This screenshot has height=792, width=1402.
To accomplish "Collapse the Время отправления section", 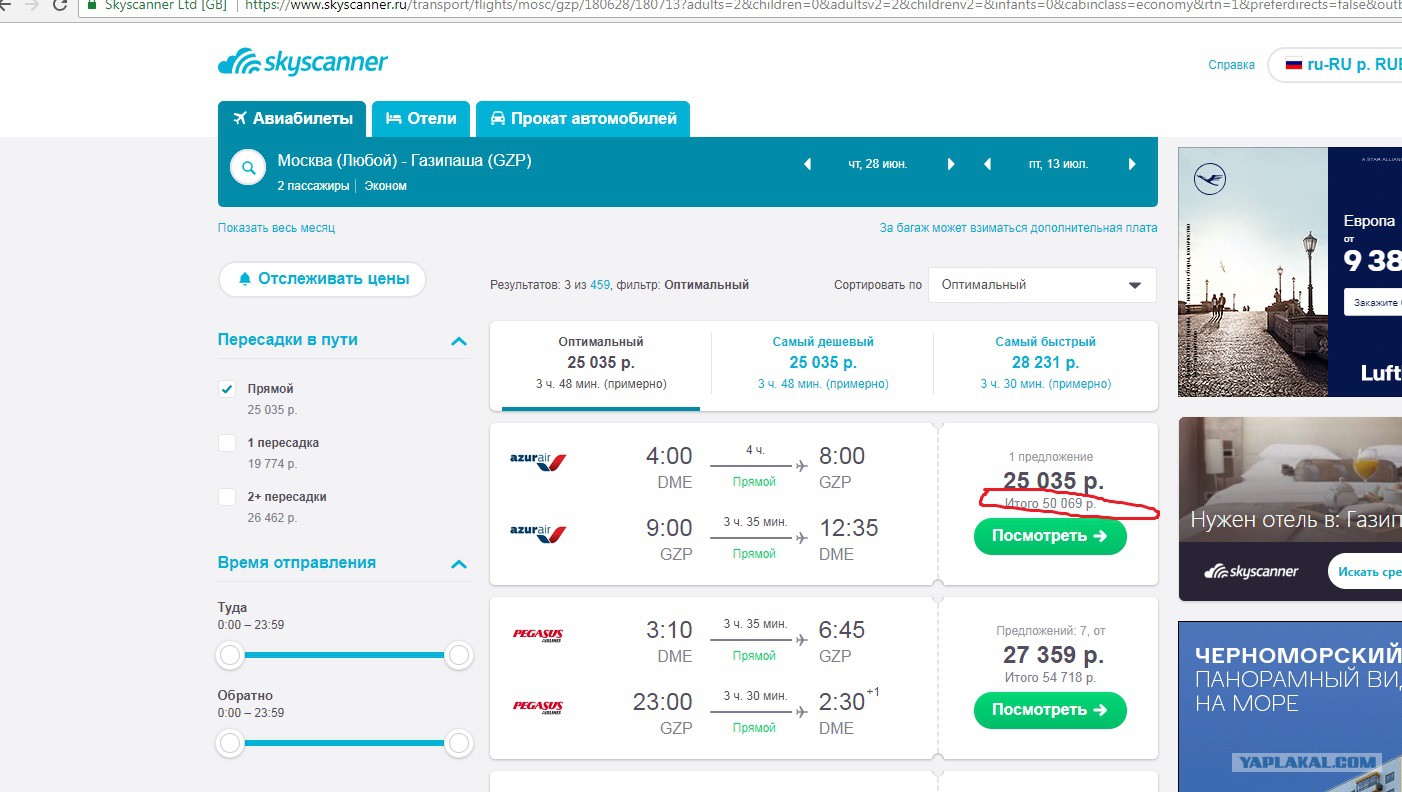I will coord(459,564).
